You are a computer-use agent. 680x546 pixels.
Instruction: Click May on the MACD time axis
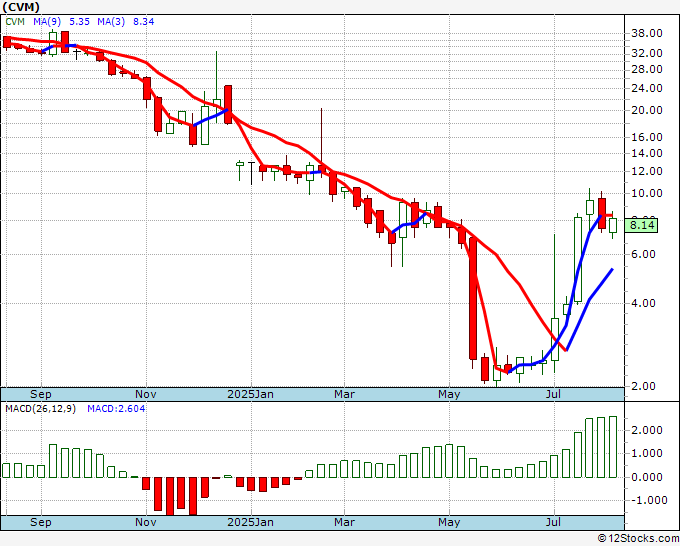click(449, 522)
